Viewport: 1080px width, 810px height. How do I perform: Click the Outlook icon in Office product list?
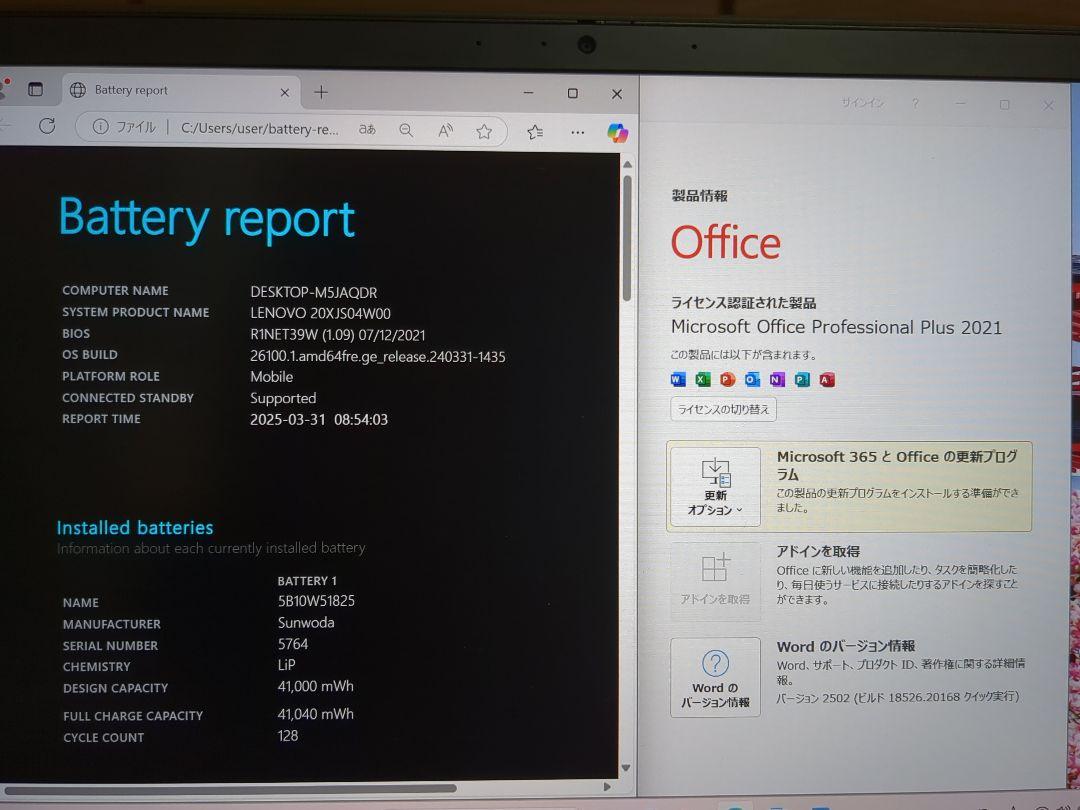pos(752,379)
